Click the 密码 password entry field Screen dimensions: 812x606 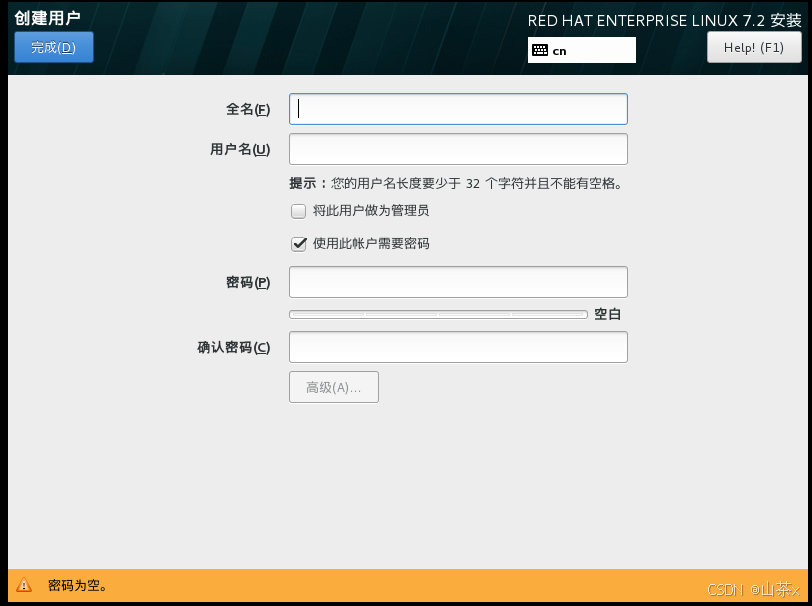[457, 282]
